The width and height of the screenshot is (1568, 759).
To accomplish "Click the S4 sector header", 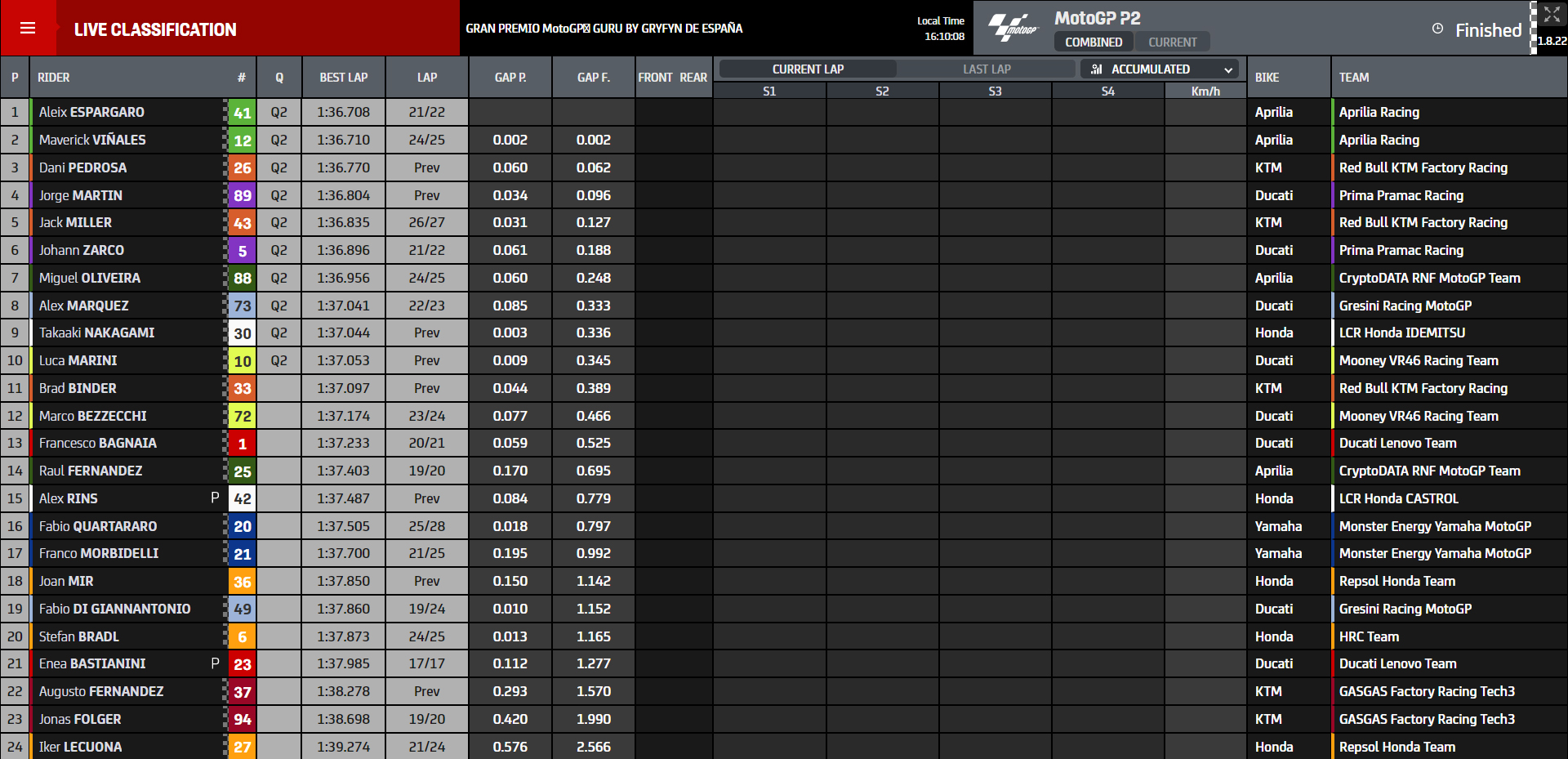I will 1108,92.
